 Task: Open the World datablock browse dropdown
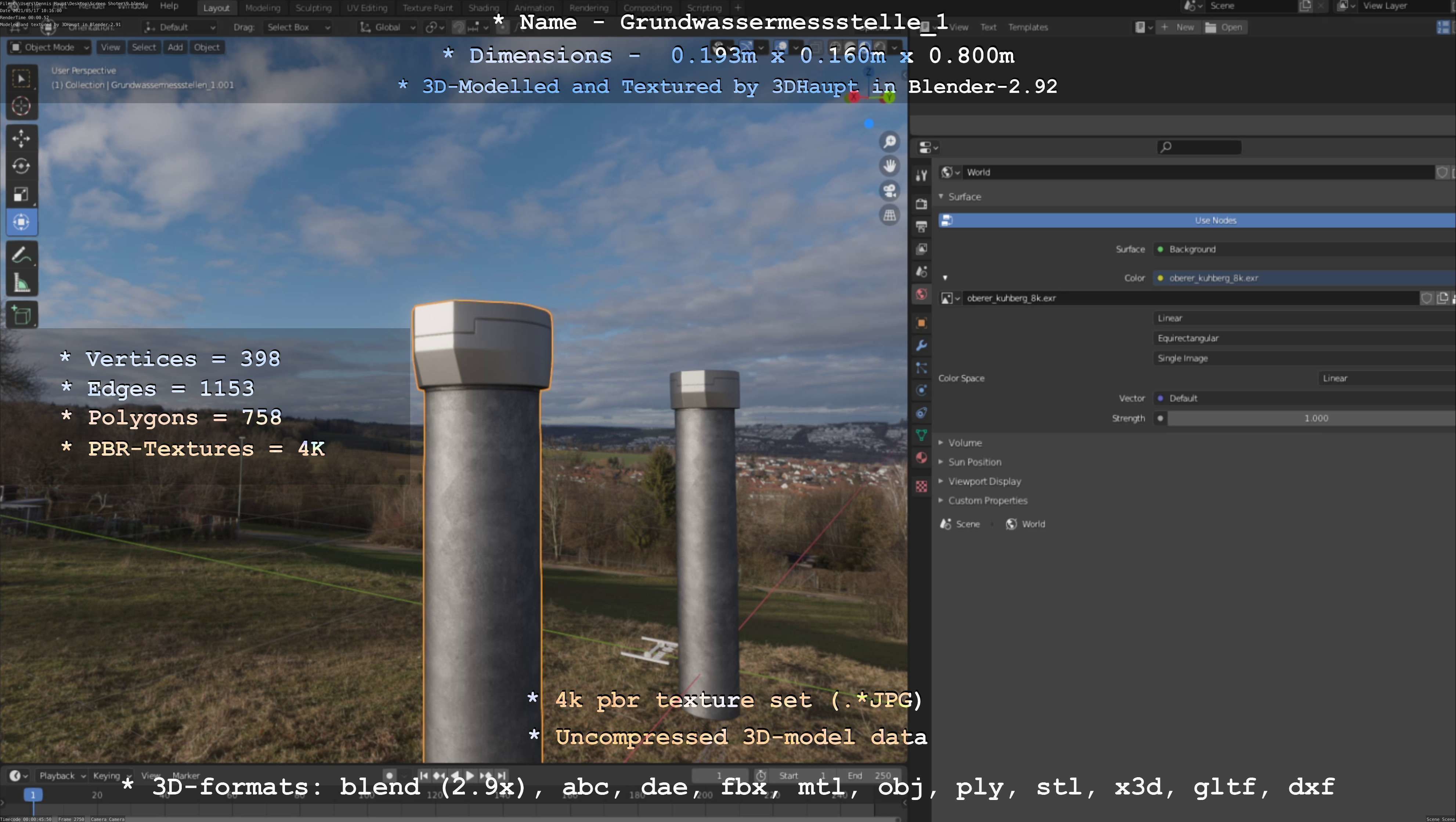(950, 172)
